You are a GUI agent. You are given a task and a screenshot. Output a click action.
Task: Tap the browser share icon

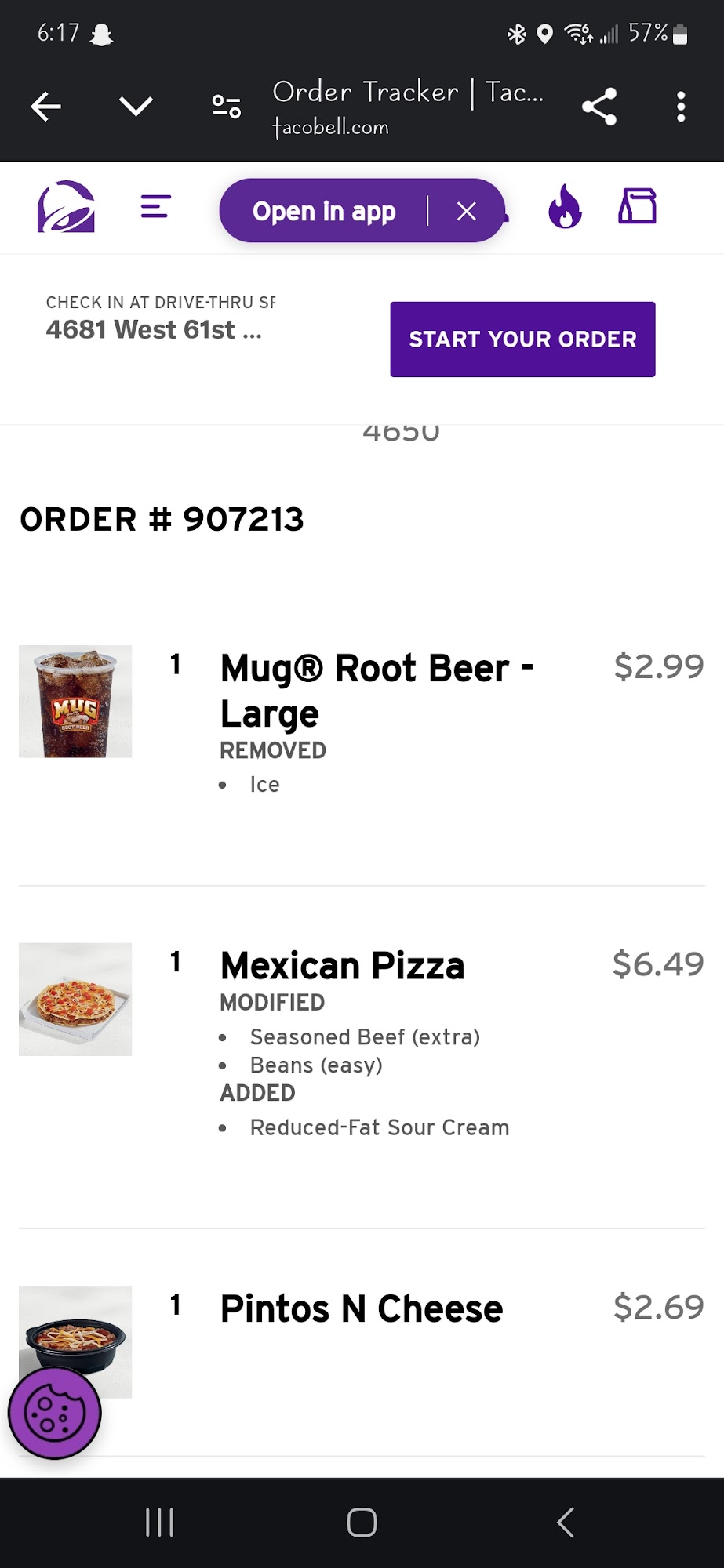(x=599, y=107)
